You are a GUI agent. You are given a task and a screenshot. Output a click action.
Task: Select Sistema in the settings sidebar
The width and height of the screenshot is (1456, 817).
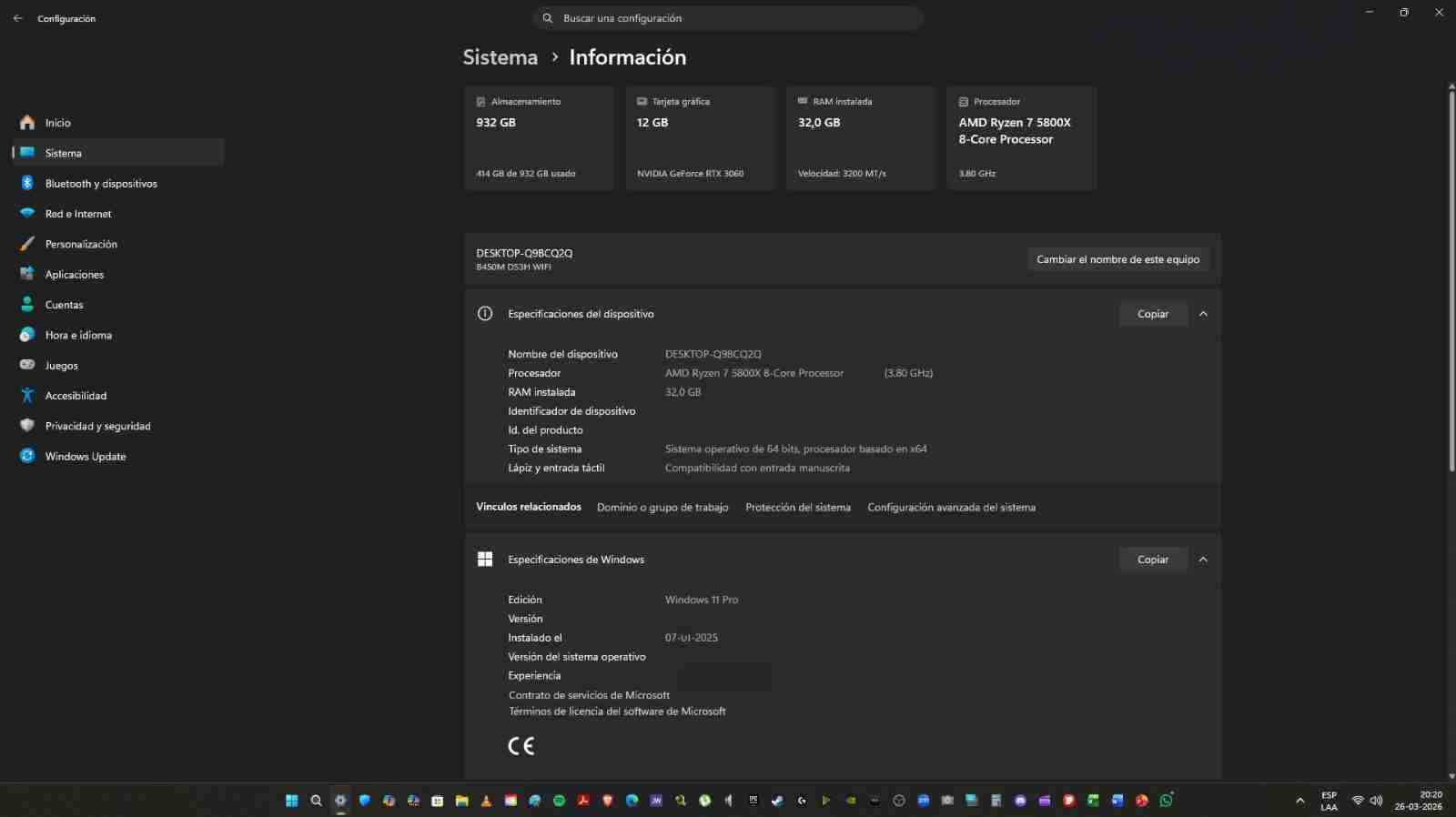[118, 153]
